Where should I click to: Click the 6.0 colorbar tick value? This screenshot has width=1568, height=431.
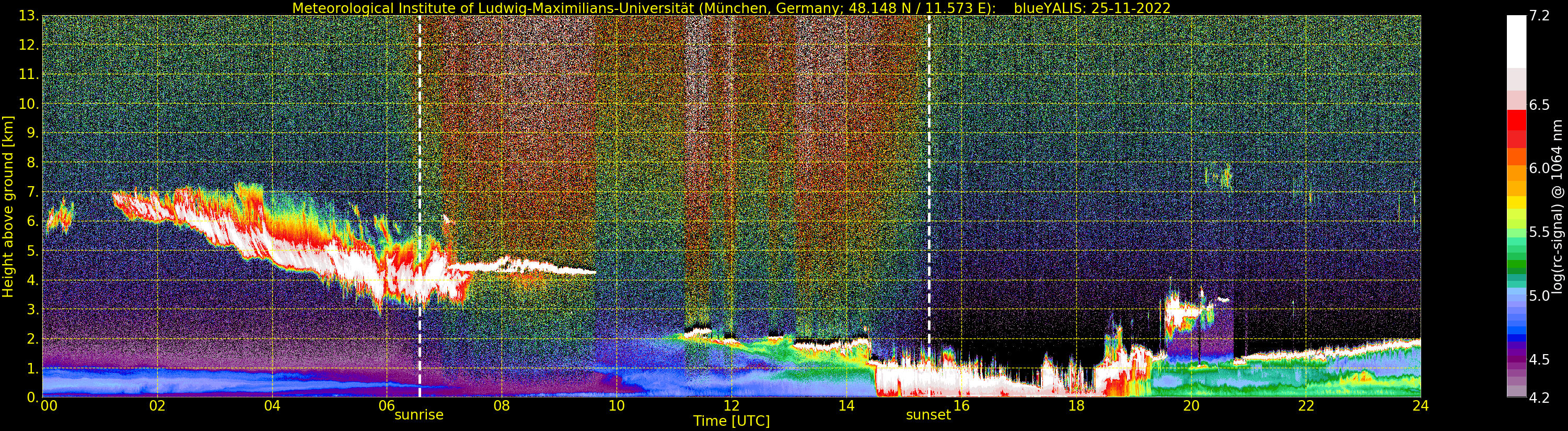pos(1539,168)
